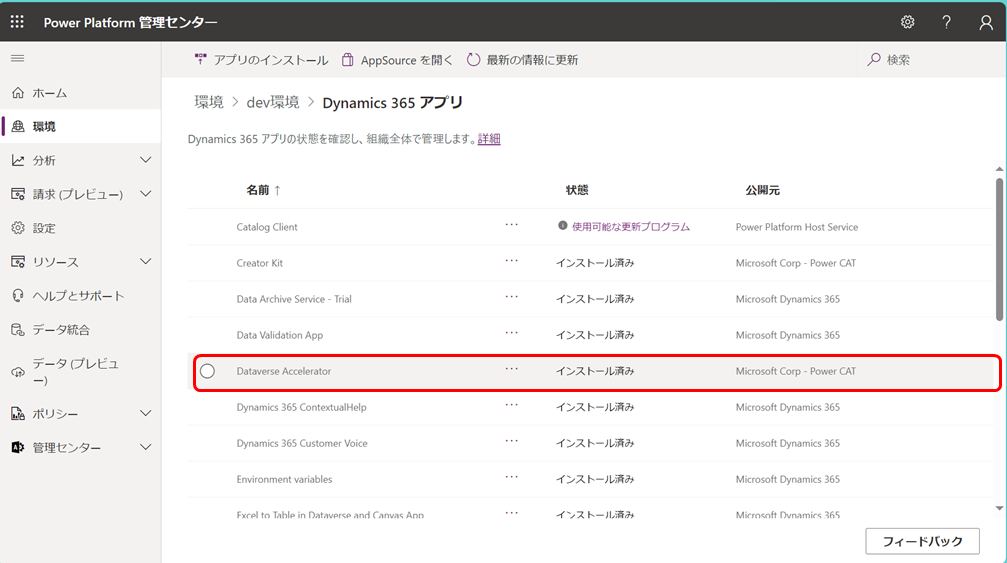The width and height of the screenshot is (1007, 563).
Task: Click アプリのインストール toolbar button
Action: pyautogui.click(x=261, y=60)
